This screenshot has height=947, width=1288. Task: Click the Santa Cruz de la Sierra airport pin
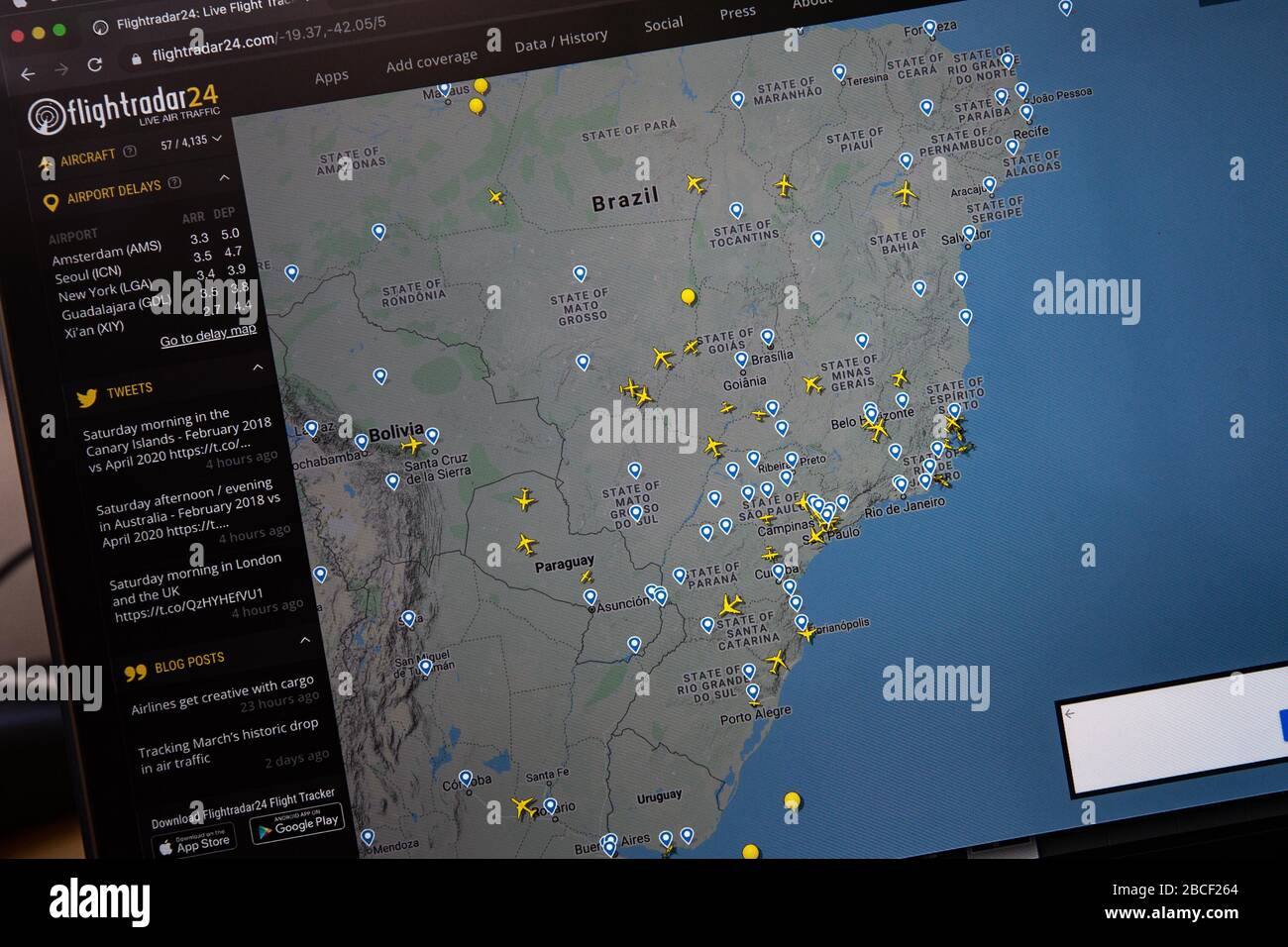tap(432, 436)
